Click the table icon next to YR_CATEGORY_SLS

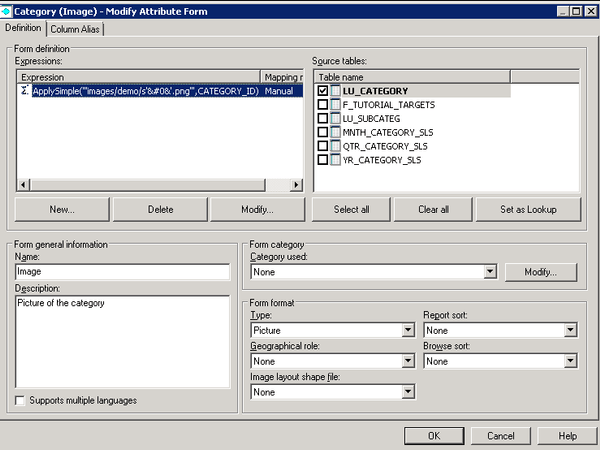[x=336, y=160]
